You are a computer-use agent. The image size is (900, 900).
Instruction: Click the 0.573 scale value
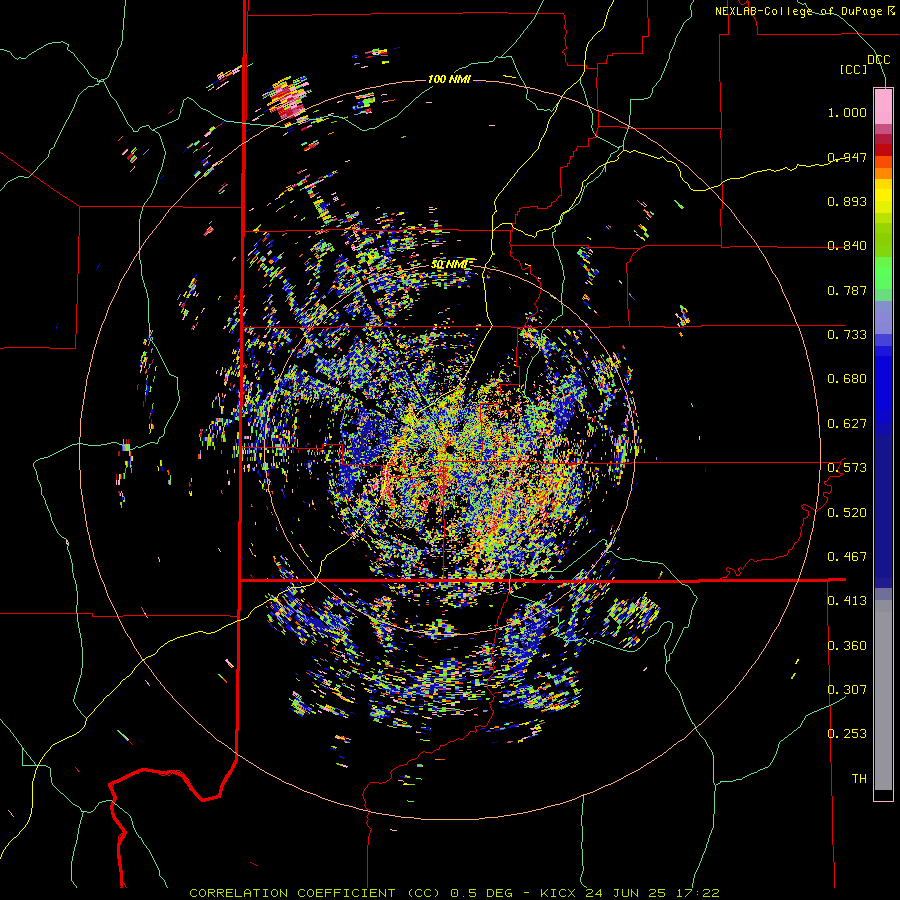coord(847,468)
